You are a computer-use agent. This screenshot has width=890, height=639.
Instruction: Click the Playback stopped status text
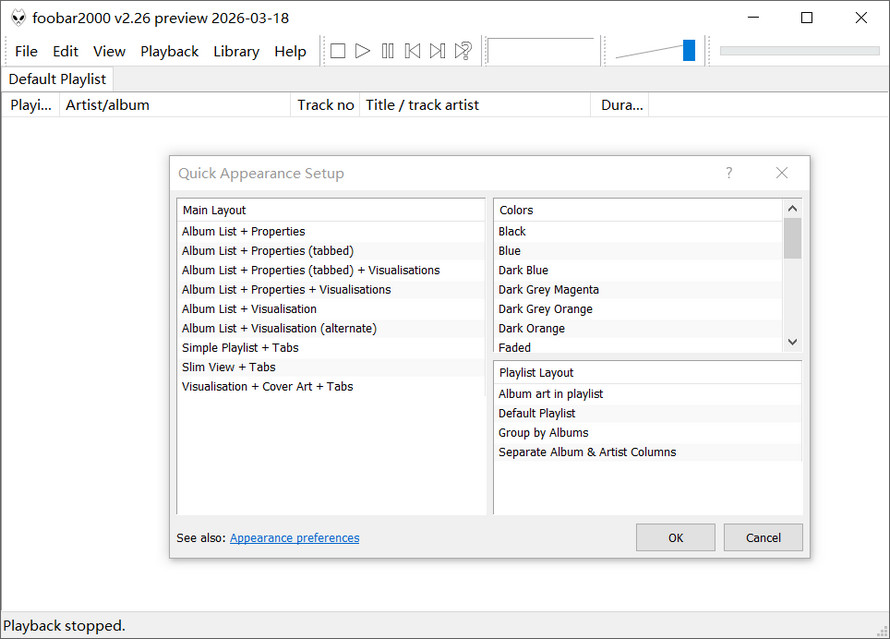coord(64,625)
